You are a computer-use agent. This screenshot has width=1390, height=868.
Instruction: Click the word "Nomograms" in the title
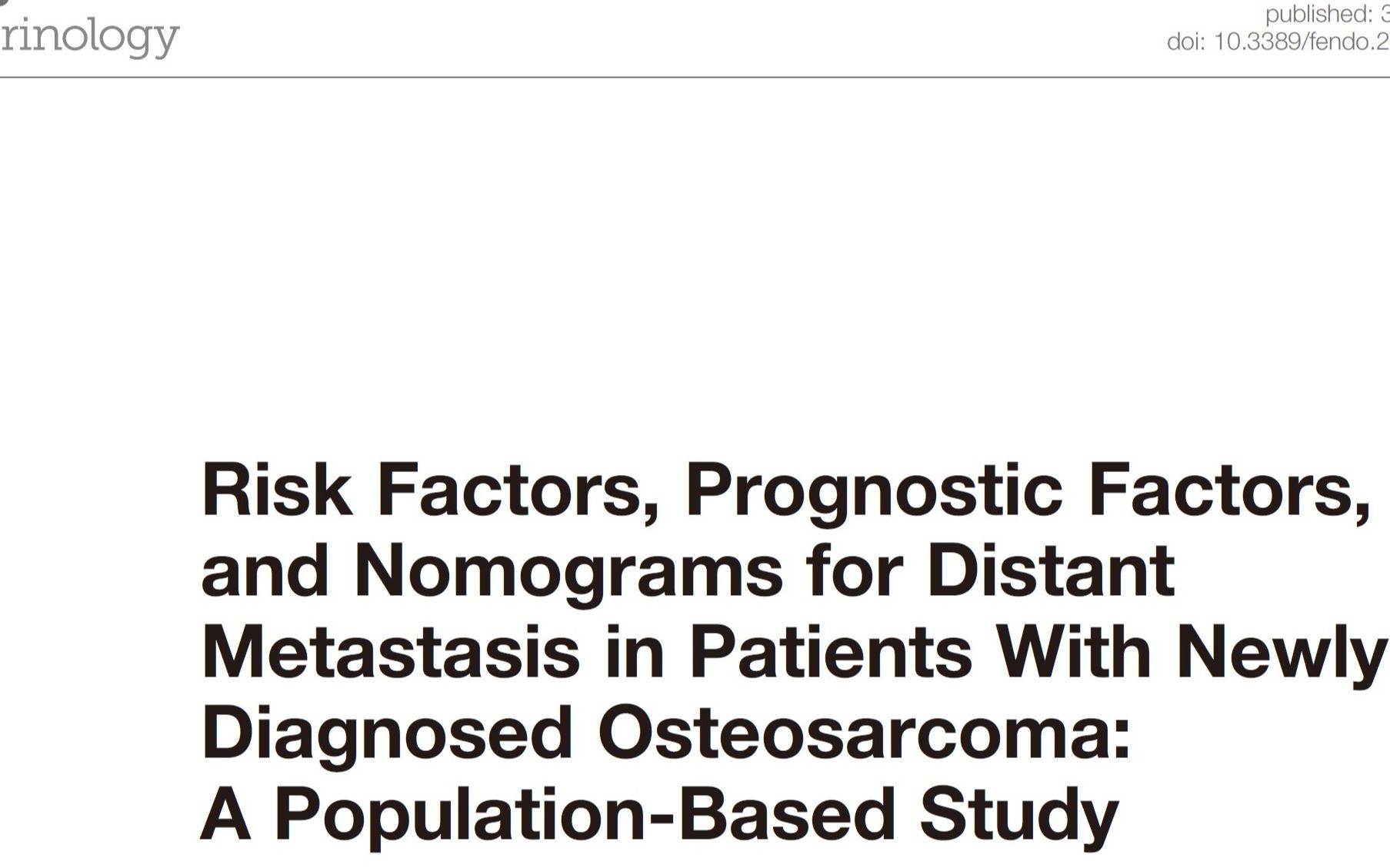(568, 571)
